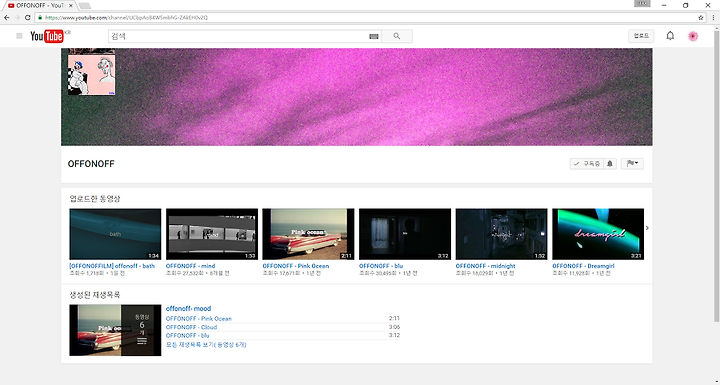Click the uploaded videos section heading

pos(95,199)
